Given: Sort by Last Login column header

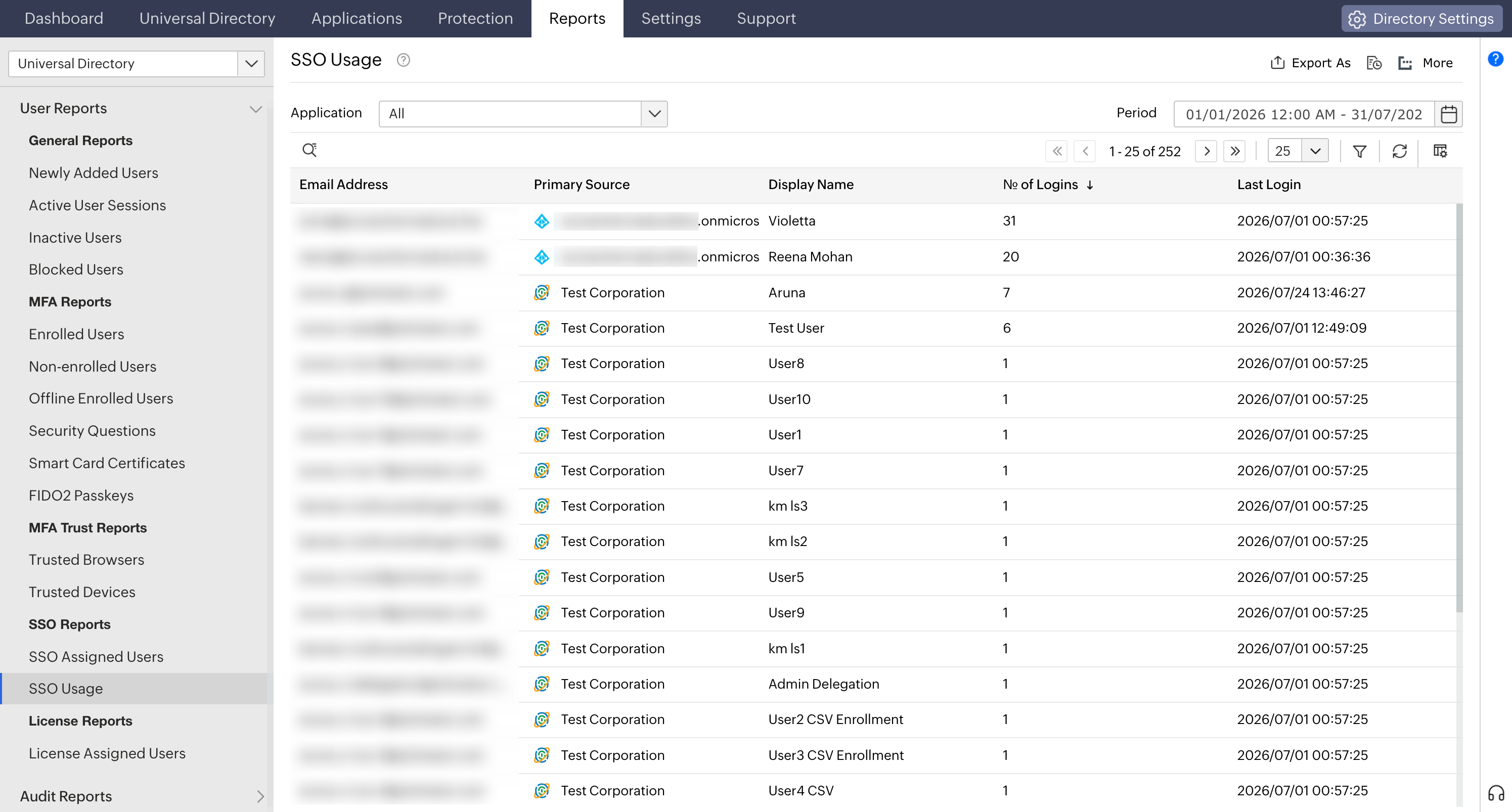Looking at the screenshot, I should pyautogui.click(x=1268, y=185).
